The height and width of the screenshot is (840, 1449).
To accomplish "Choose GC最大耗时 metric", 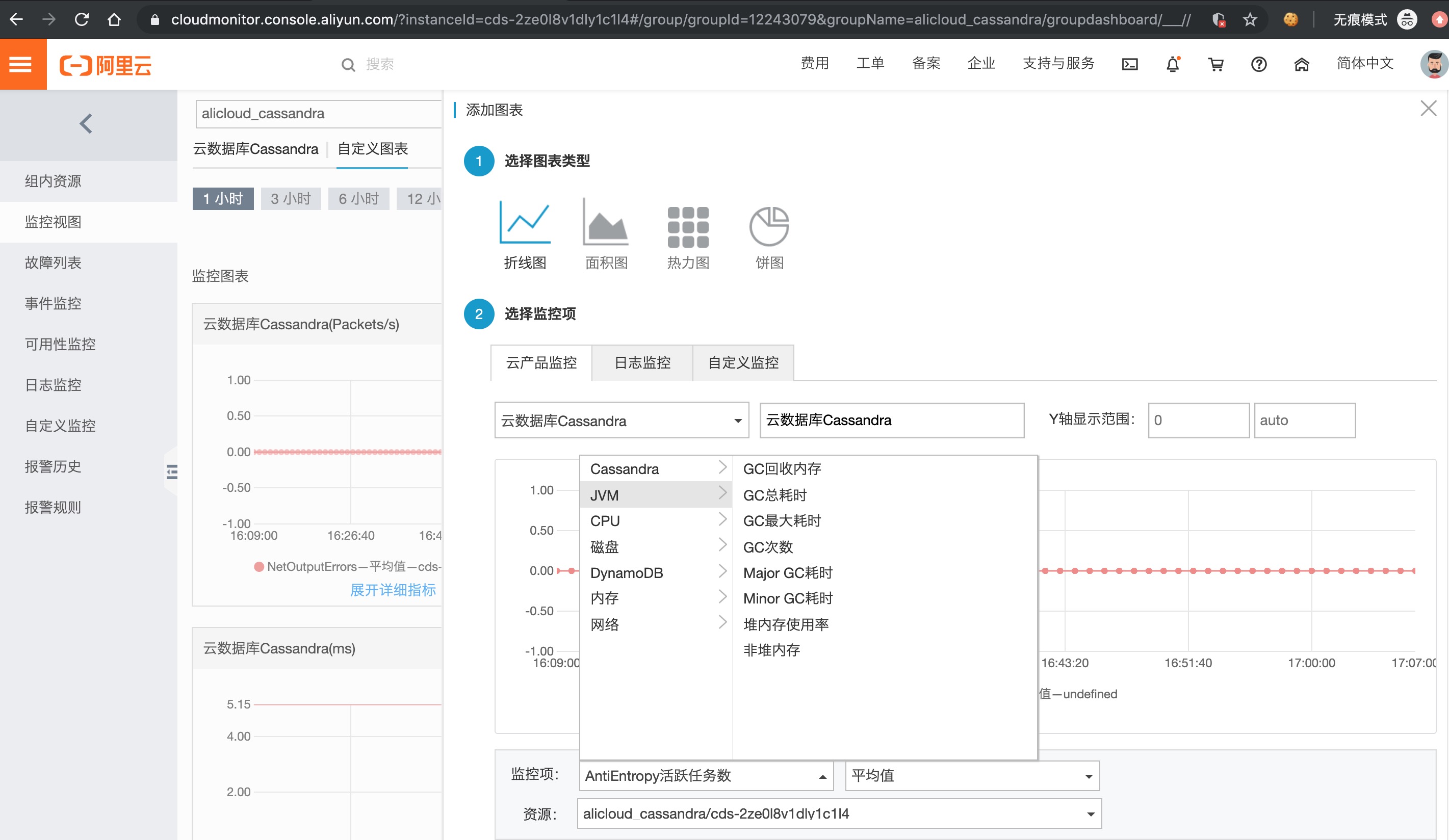I will click(x=782, y=520).
